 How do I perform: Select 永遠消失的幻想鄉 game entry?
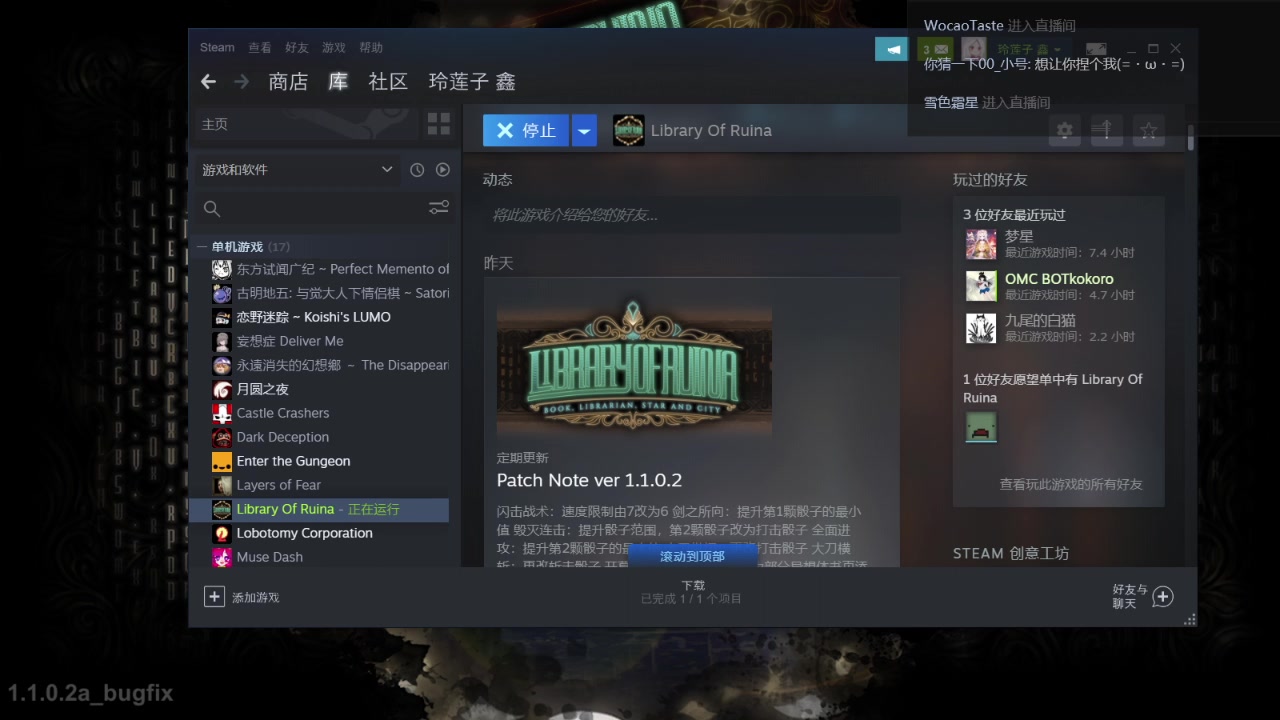(330, 365)
